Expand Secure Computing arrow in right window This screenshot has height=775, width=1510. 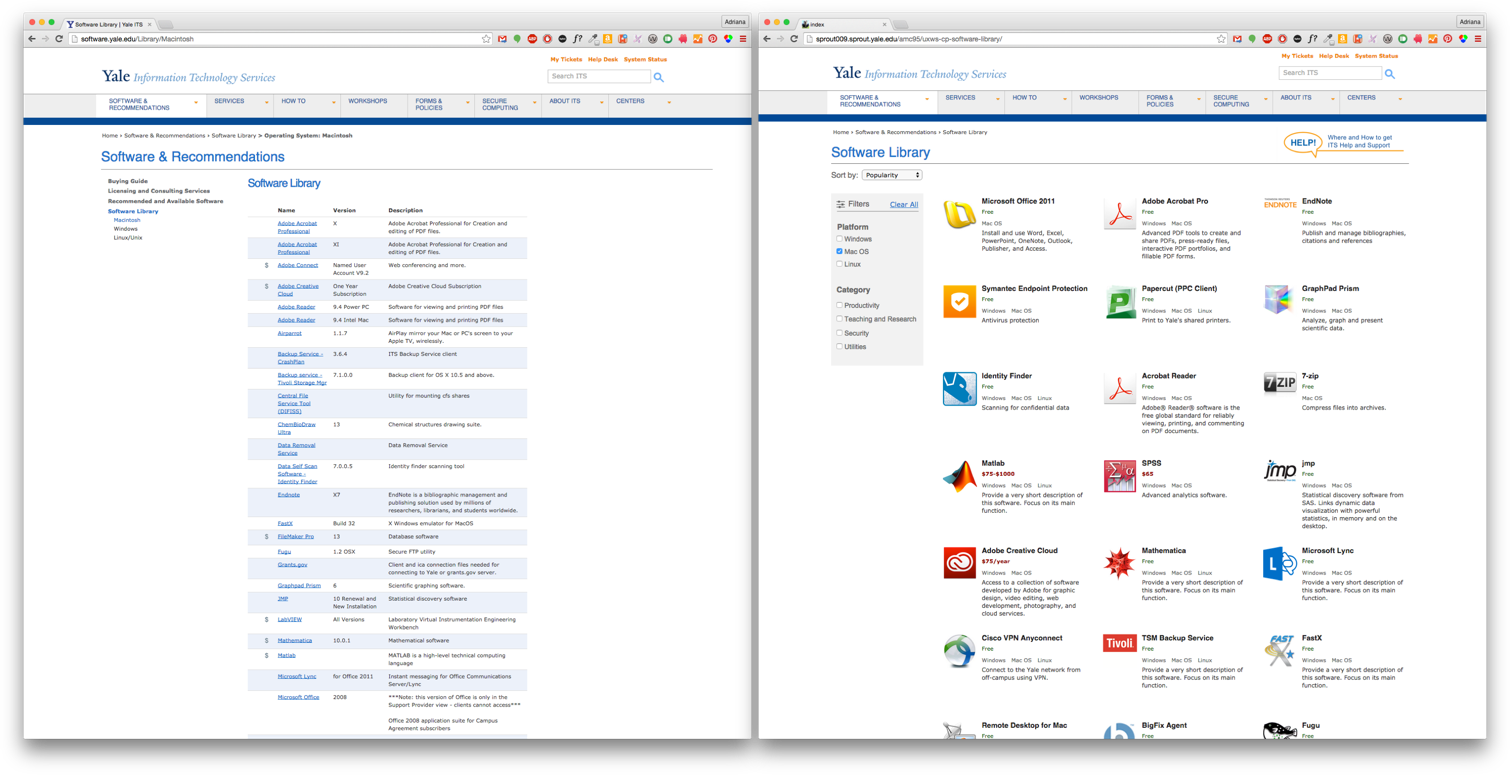[x=1266, y=100]
